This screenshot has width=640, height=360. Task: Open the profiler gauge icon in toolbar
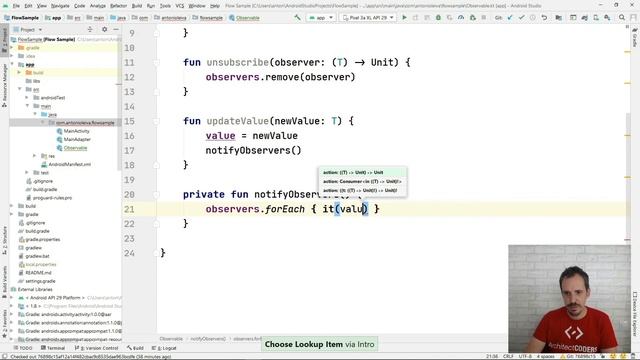(461, 18)
